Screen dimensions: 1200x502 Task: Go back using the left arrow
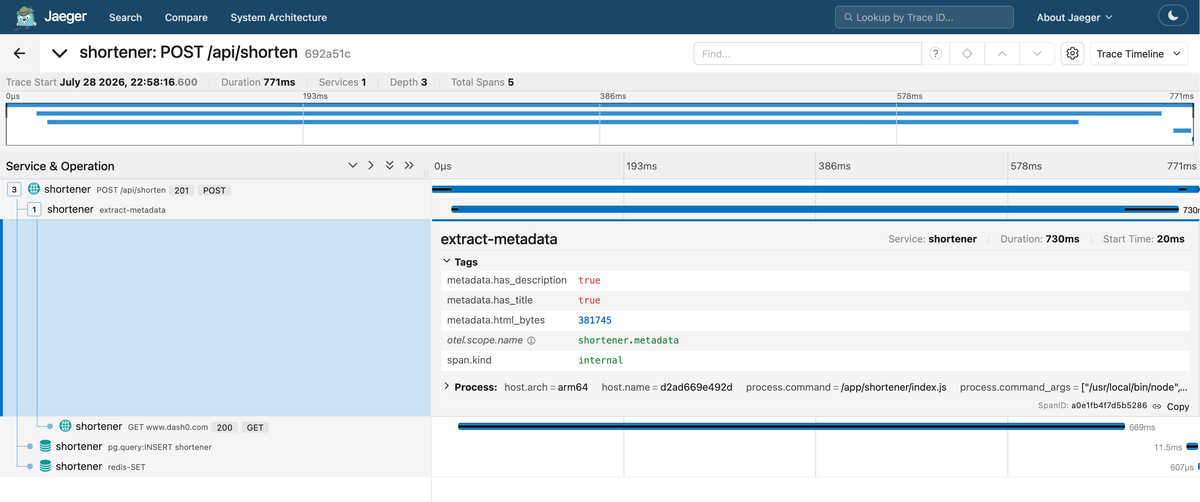[x=19, y=53]
